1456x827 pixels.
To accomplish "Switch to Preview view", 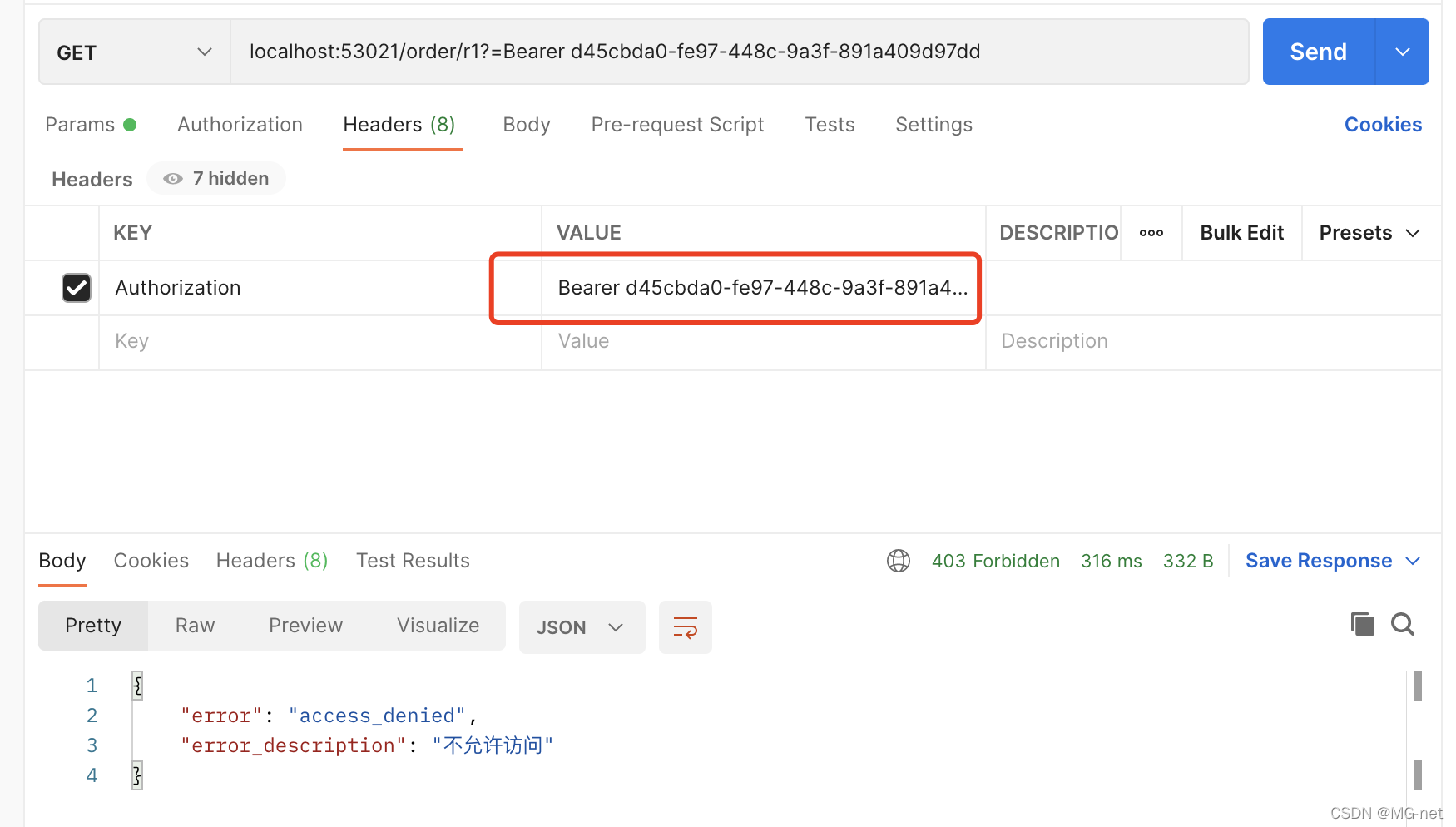I will pos(305,626).
